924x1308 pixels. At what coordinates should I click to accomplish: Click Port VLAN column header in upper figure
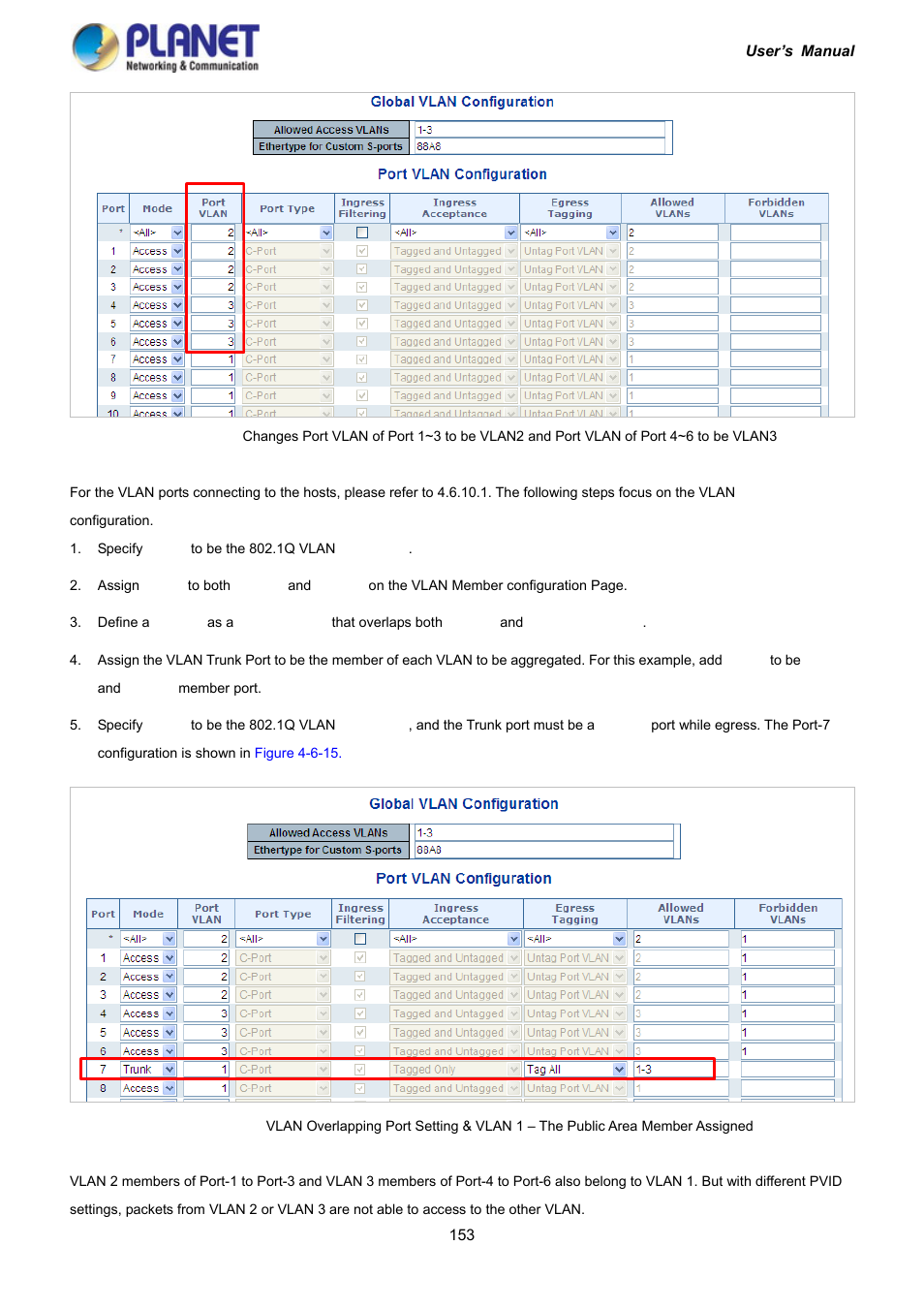point(213,208)
